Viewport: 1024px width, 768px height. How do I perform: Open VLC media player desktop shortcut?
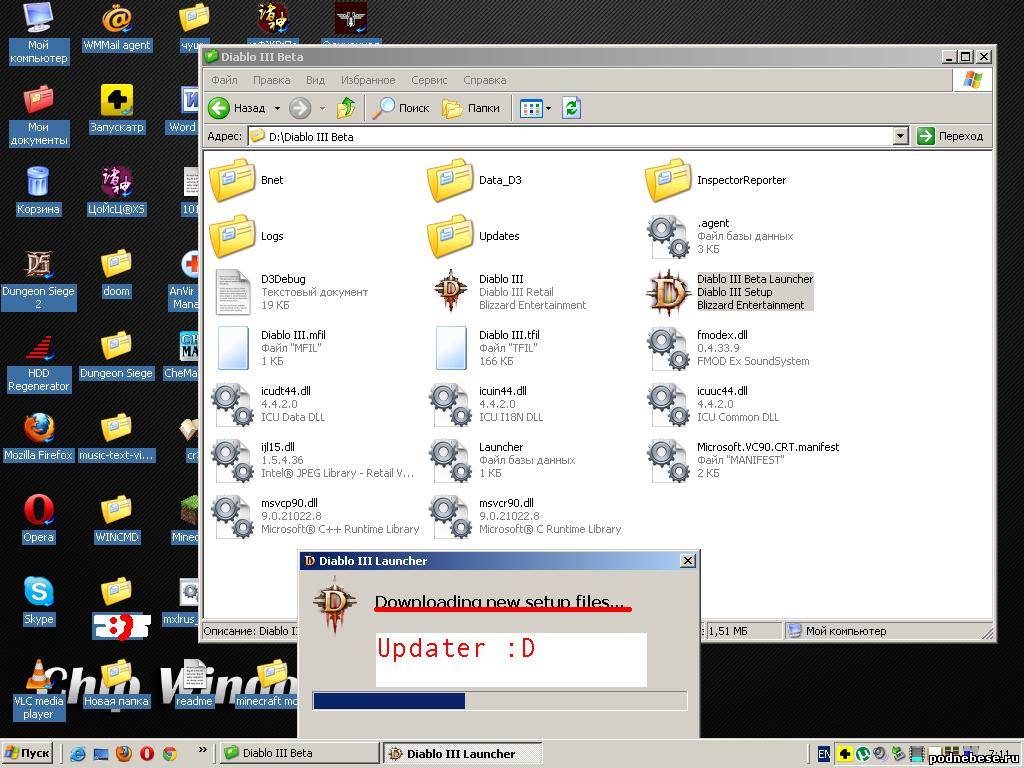[39, 690]
